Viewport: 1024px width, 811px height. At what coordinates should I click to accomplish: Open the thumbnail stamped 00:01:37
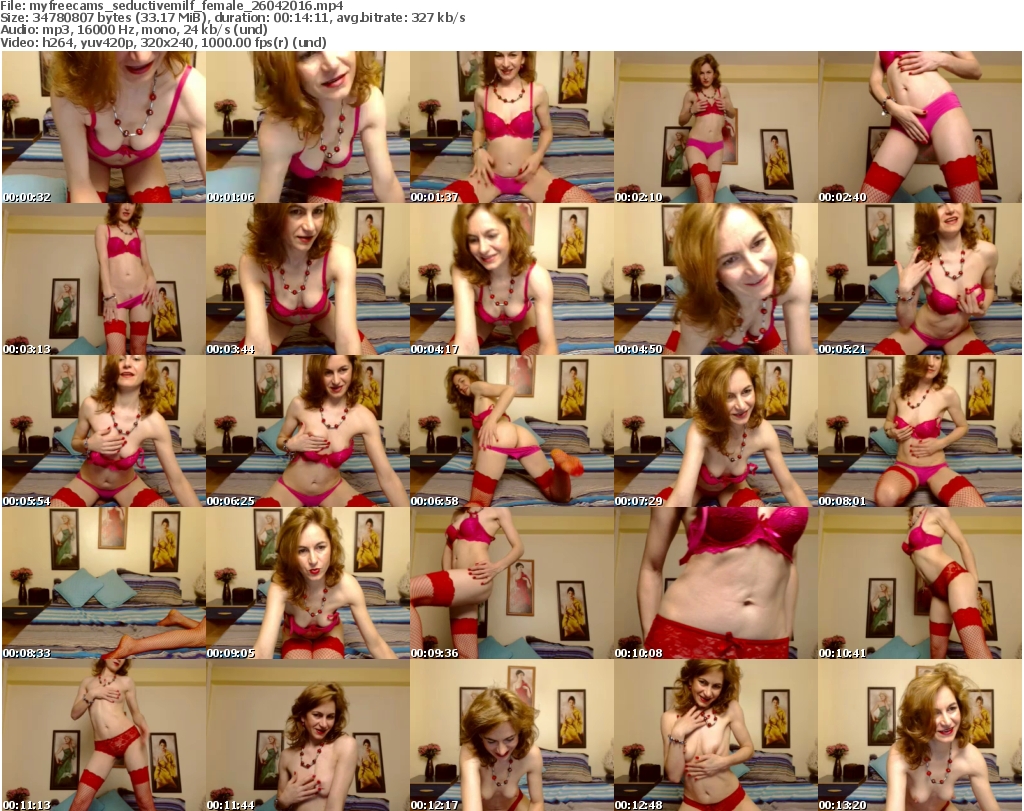click(511, 127)
